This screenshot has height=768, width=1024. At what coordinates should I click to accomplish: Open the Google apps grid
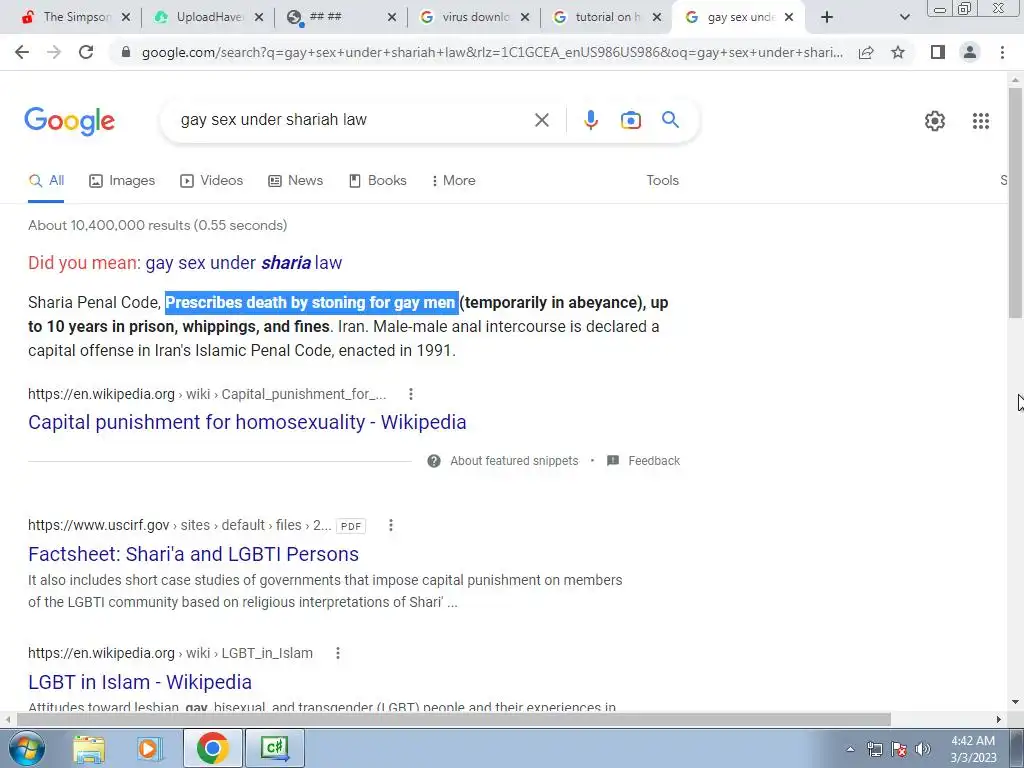click(980, 121)
